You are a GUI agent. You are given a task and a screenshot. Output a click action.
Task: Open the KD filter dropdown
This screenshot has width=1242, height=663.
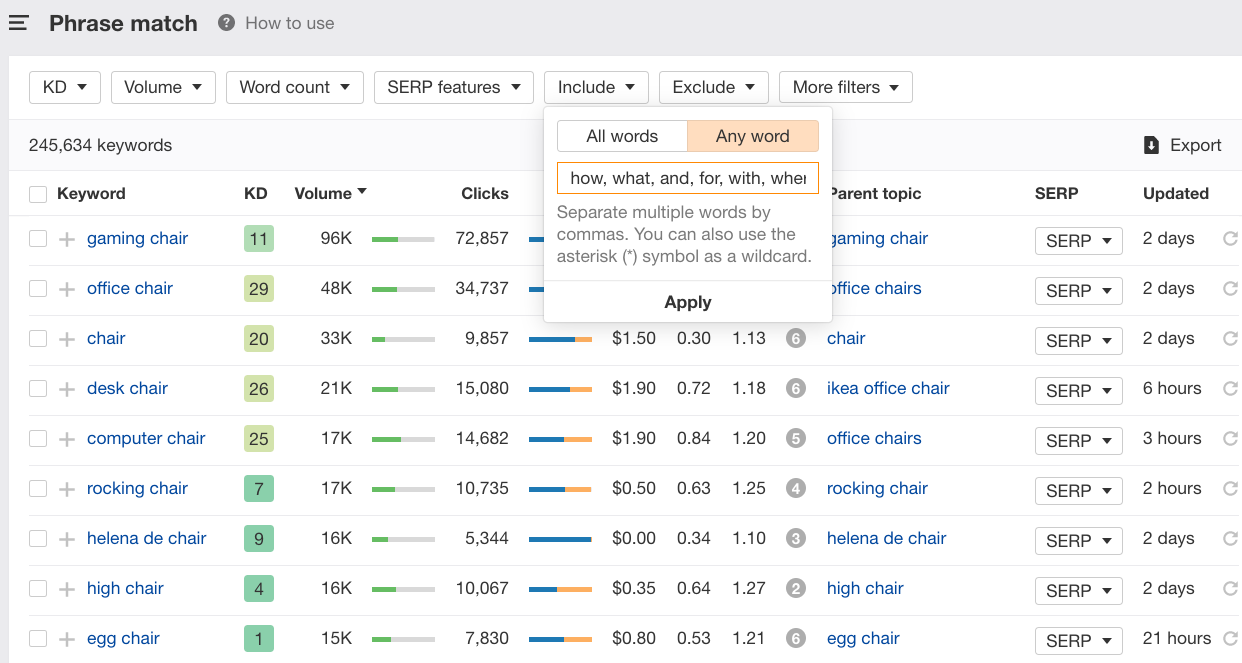(x=65, y=87)
